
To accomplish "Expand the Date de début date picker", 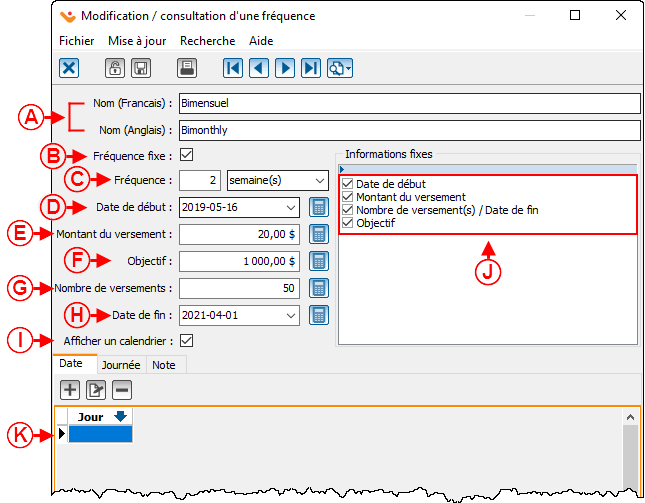I will [289, 208].
